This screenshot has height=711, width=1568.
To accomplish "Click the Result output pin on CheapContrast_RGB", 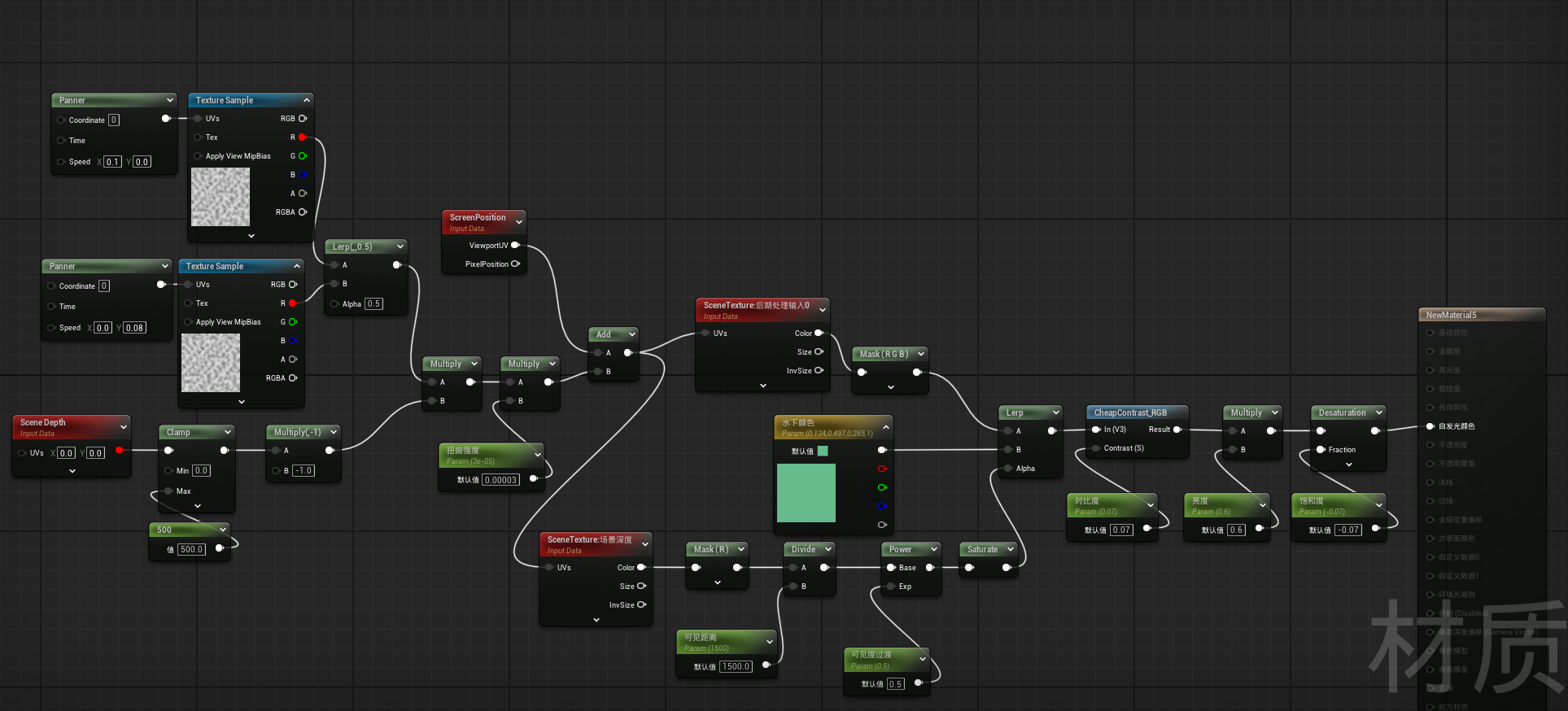I will (x=1177, y=430).
